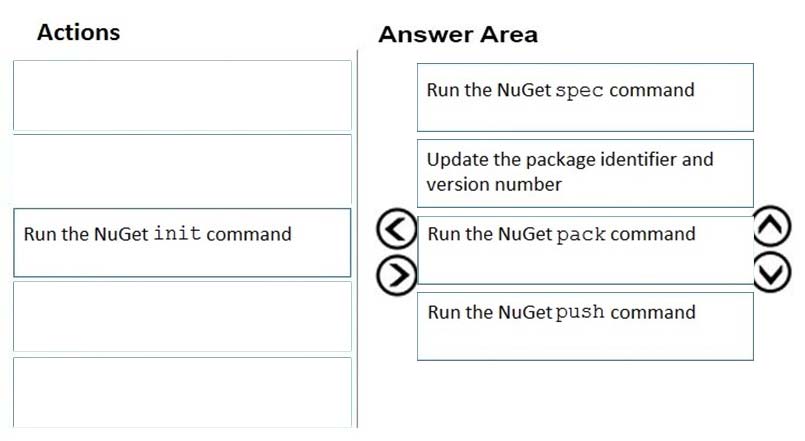This screenshot has height=441, width=805.
Task: Click the monospace word 'init' in the Actions list
Action: [x=177, y=234]
